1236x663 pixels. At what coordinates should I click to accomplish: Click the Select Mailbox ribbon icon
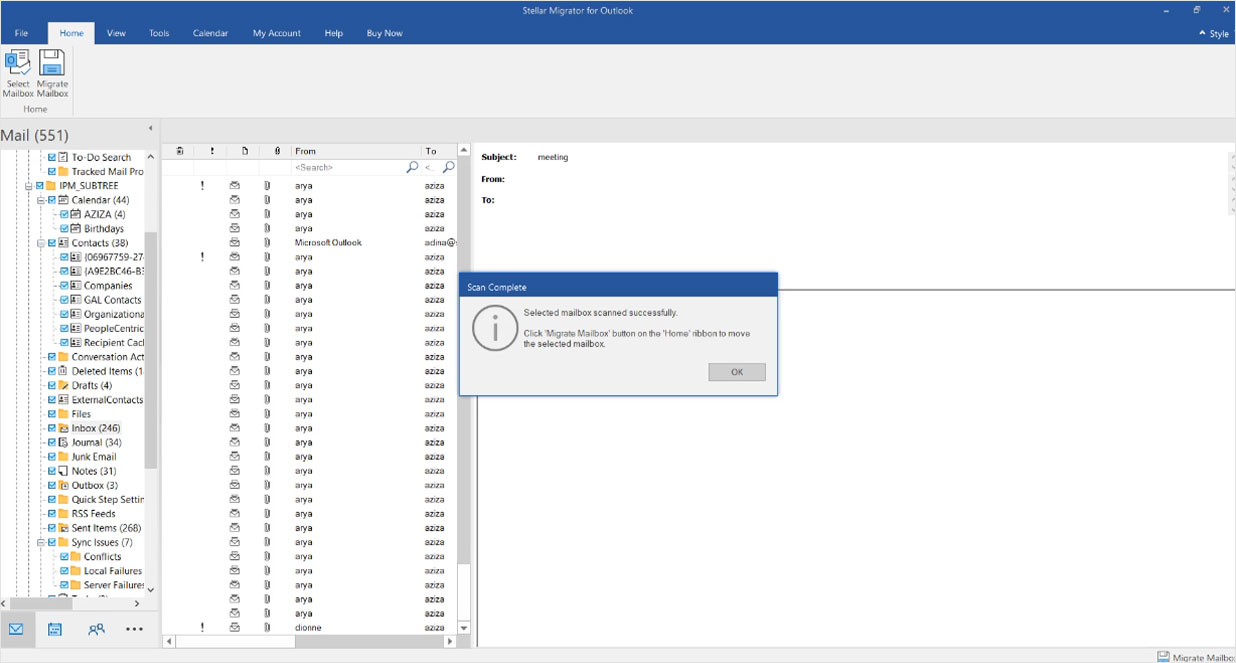click(x=17, y=64)
